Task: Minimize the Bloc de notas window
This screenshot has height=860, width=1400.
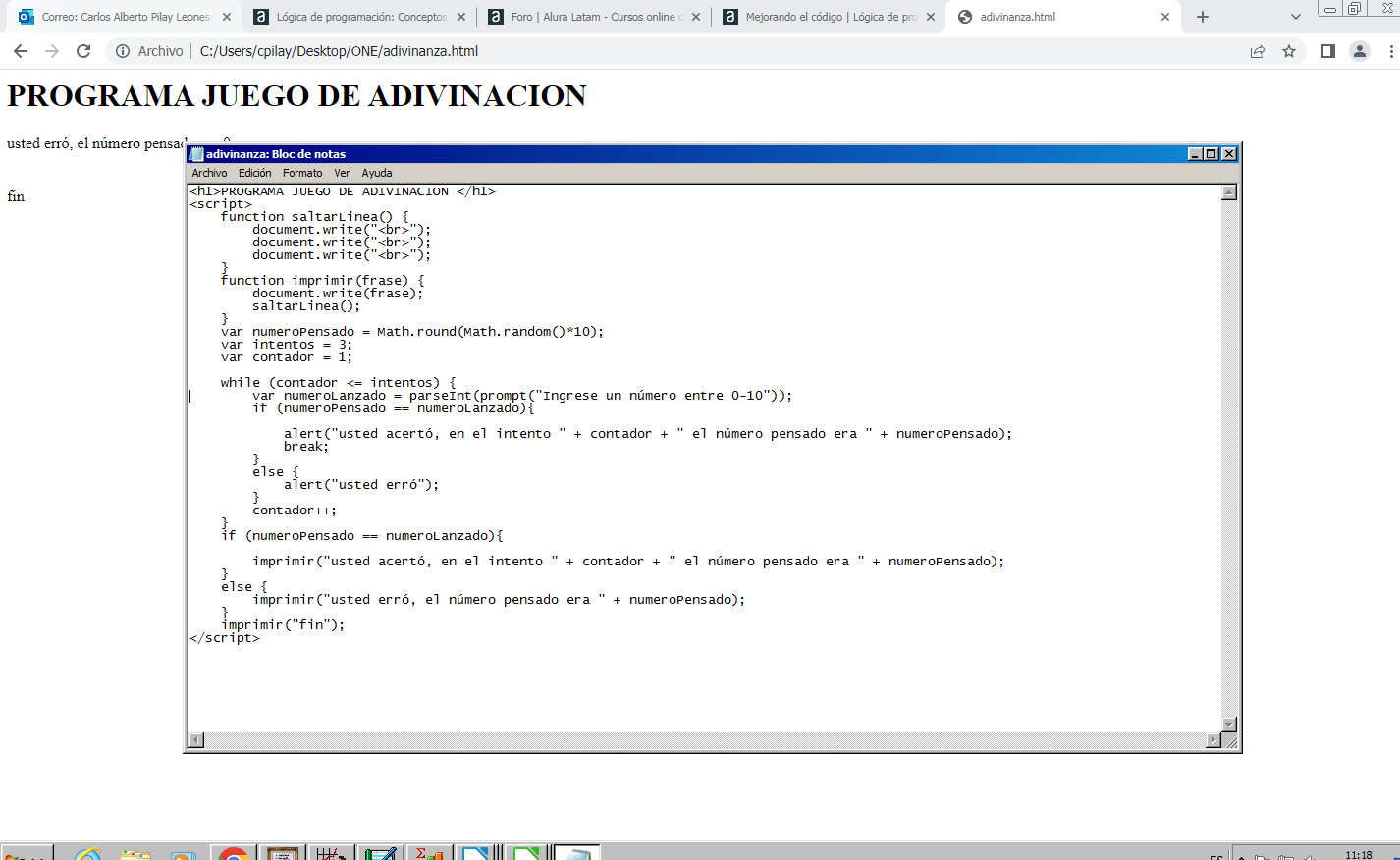Action: tap(1195, 154)
